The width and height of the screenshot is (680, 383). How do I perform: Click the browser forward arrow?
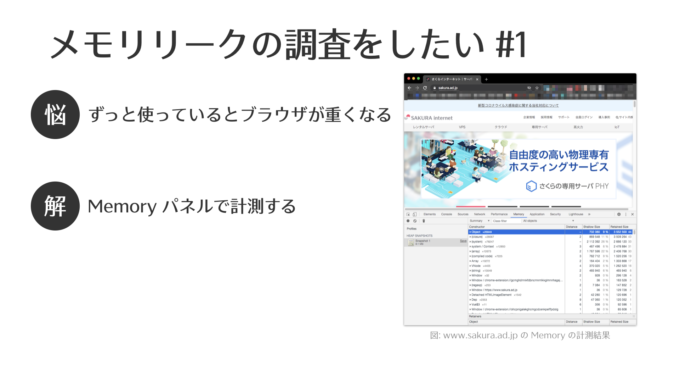pos(417,88)
